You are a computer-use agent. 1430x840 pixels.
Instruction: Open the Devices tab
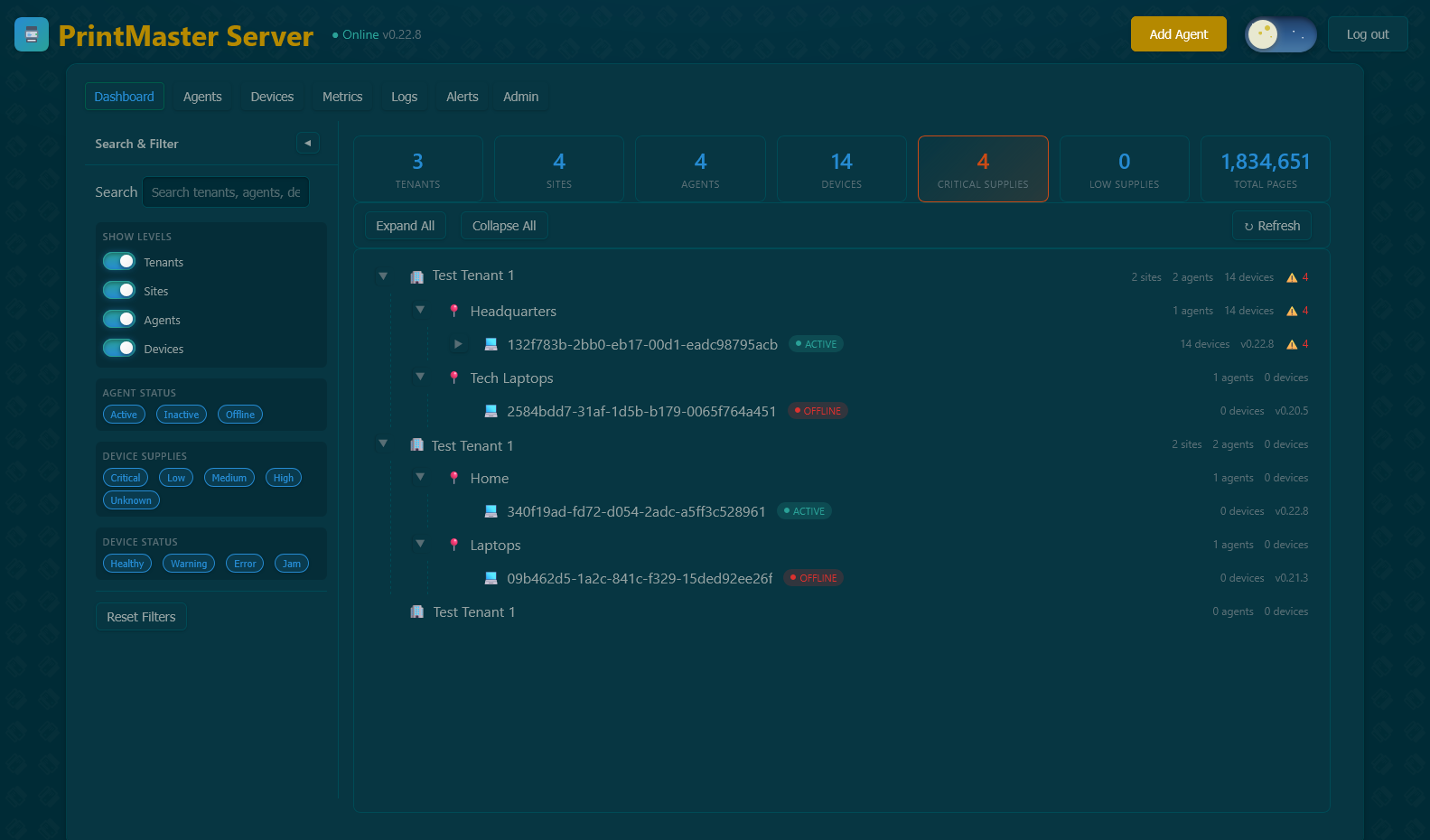coord(272,97)
